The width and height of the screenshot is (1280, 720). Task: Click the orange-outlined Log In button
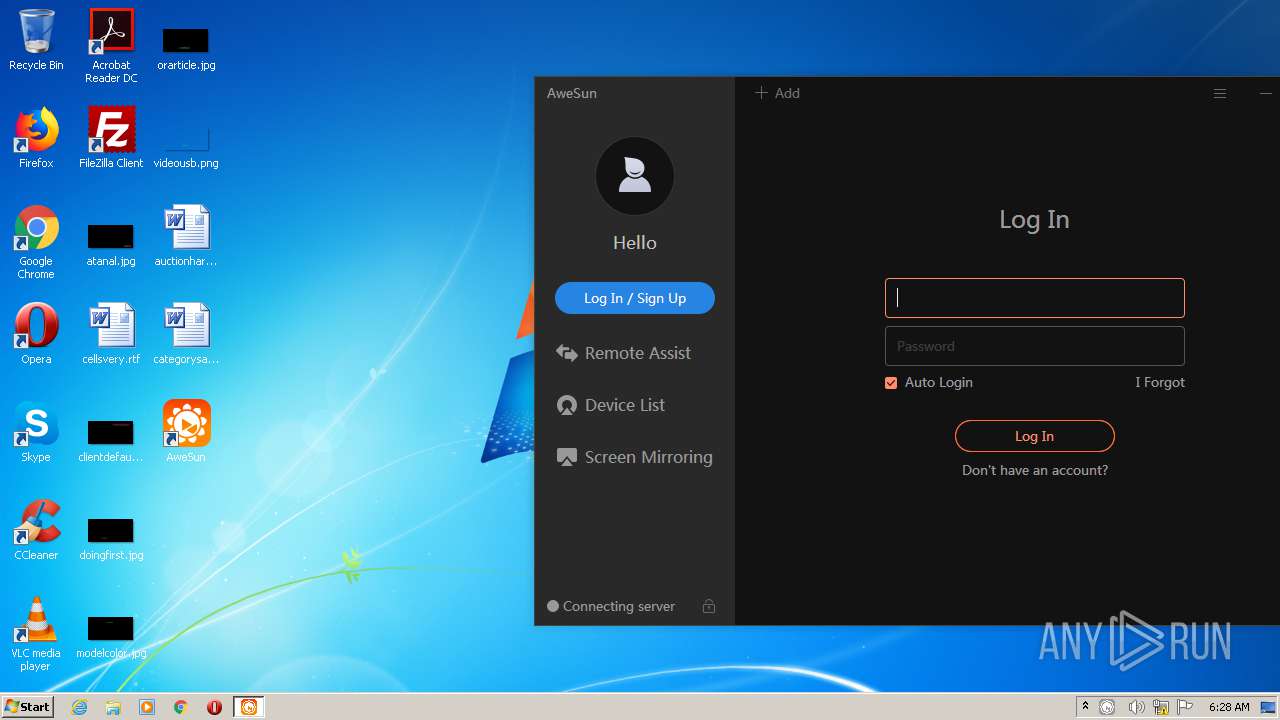point(1034,436)
